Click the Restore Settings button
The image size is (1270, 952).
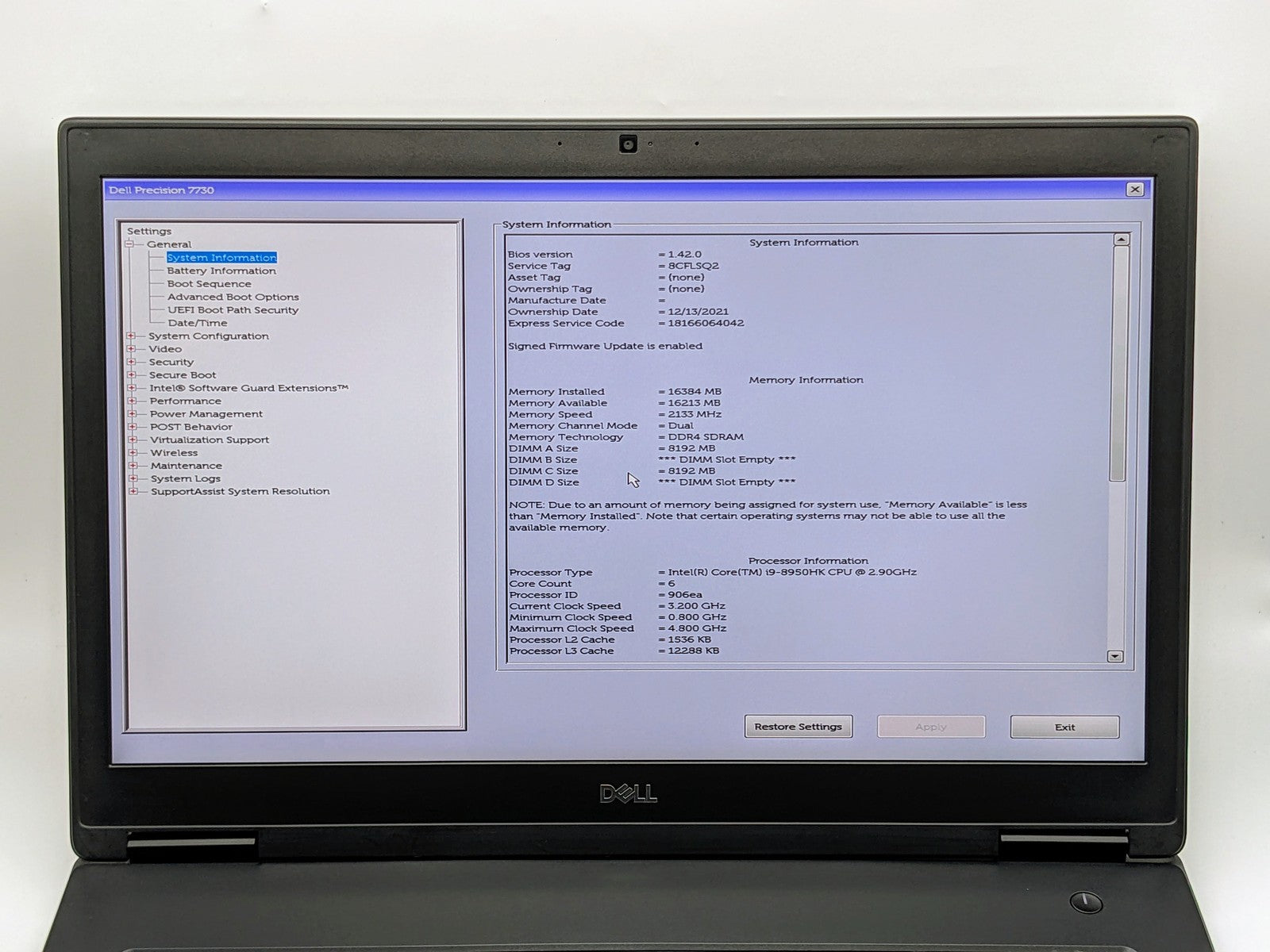(x=799, y=727)
